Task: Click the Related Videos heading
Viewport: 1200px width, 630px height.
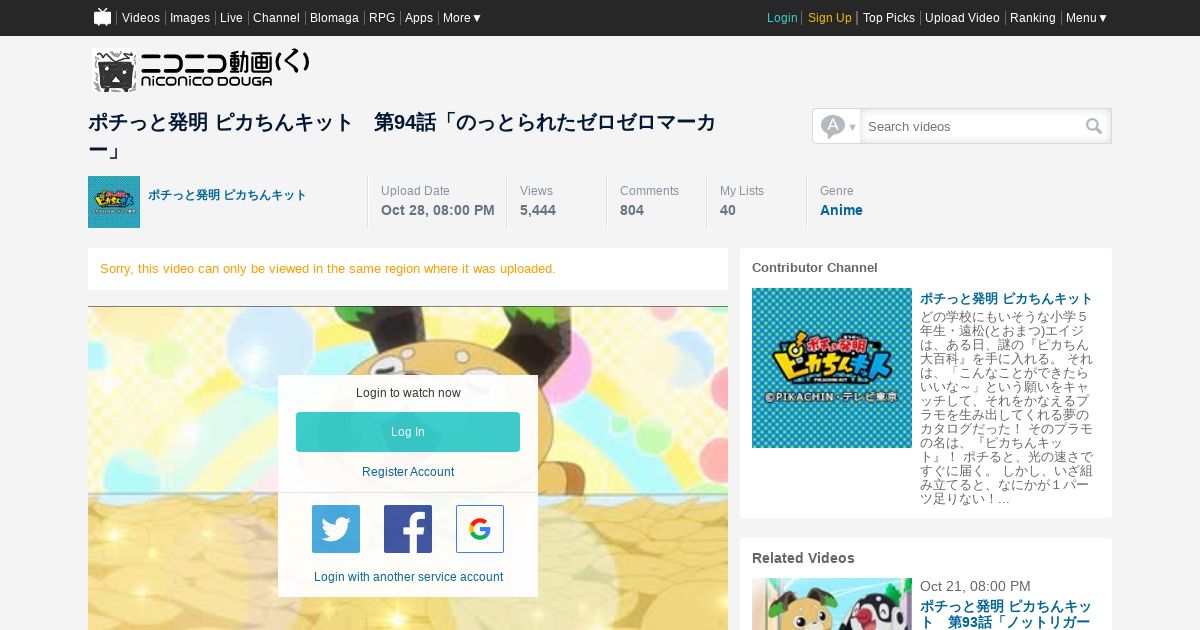Action: coord(803,558)
